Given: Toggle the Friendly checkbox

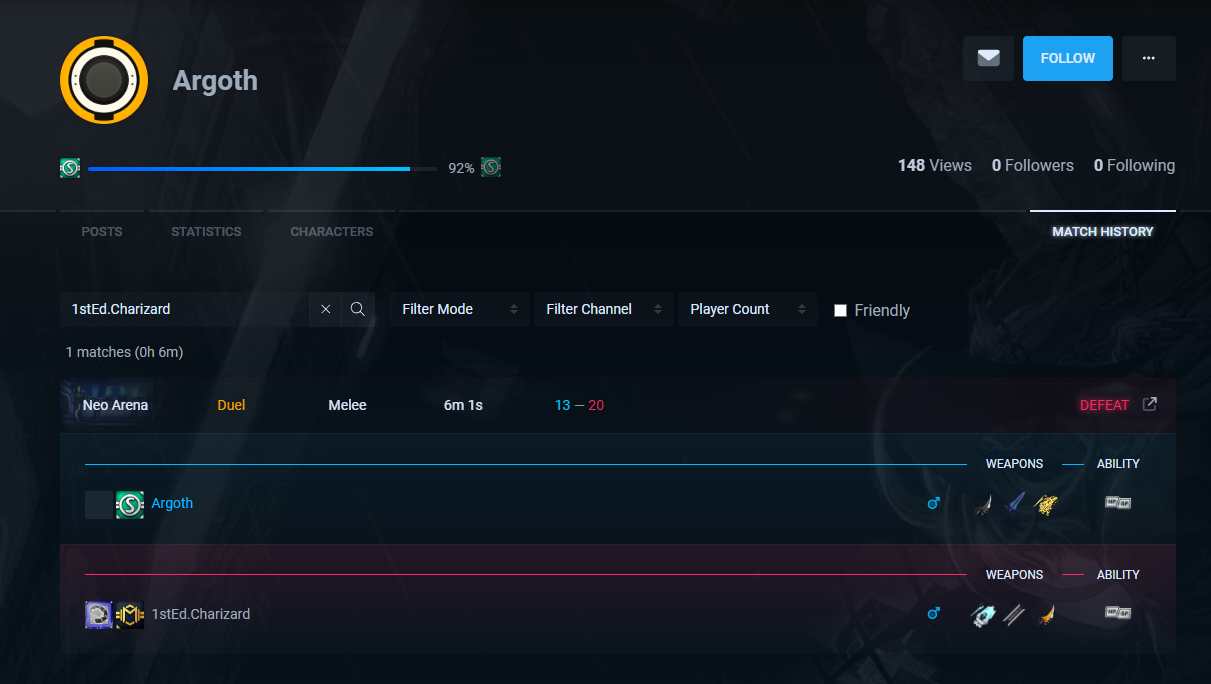Looking at the screenshot, I should point(841,310).
